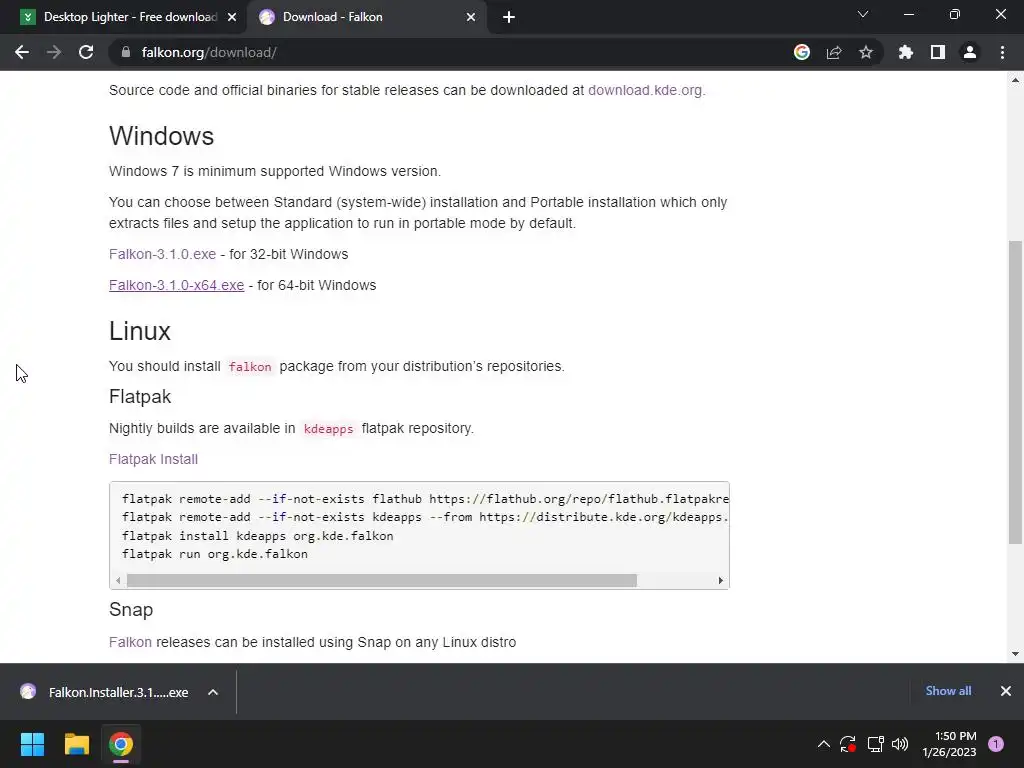
Task: Click the falkon inline code text
Action: click(x=250, y=367)
